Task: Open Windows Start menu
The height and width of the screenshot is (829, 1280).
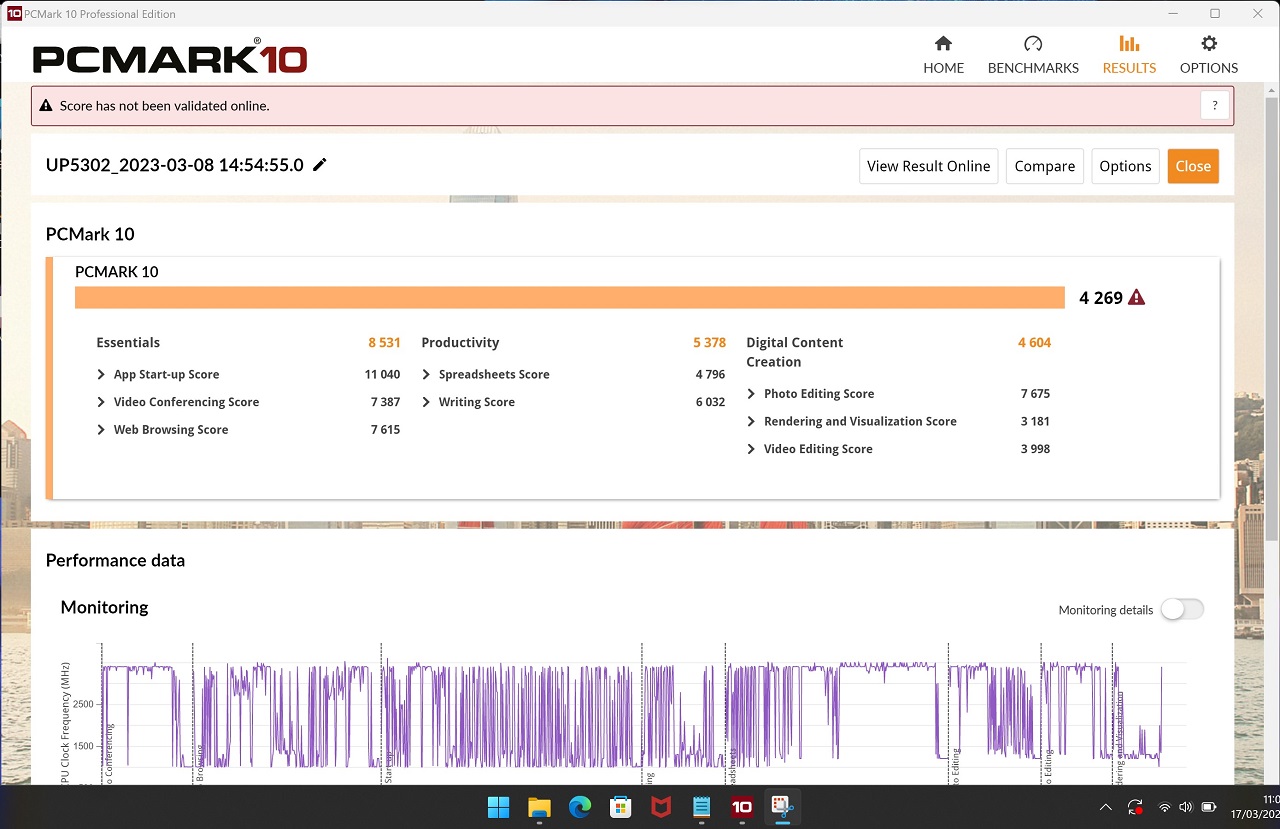Action: click(498, 807)
